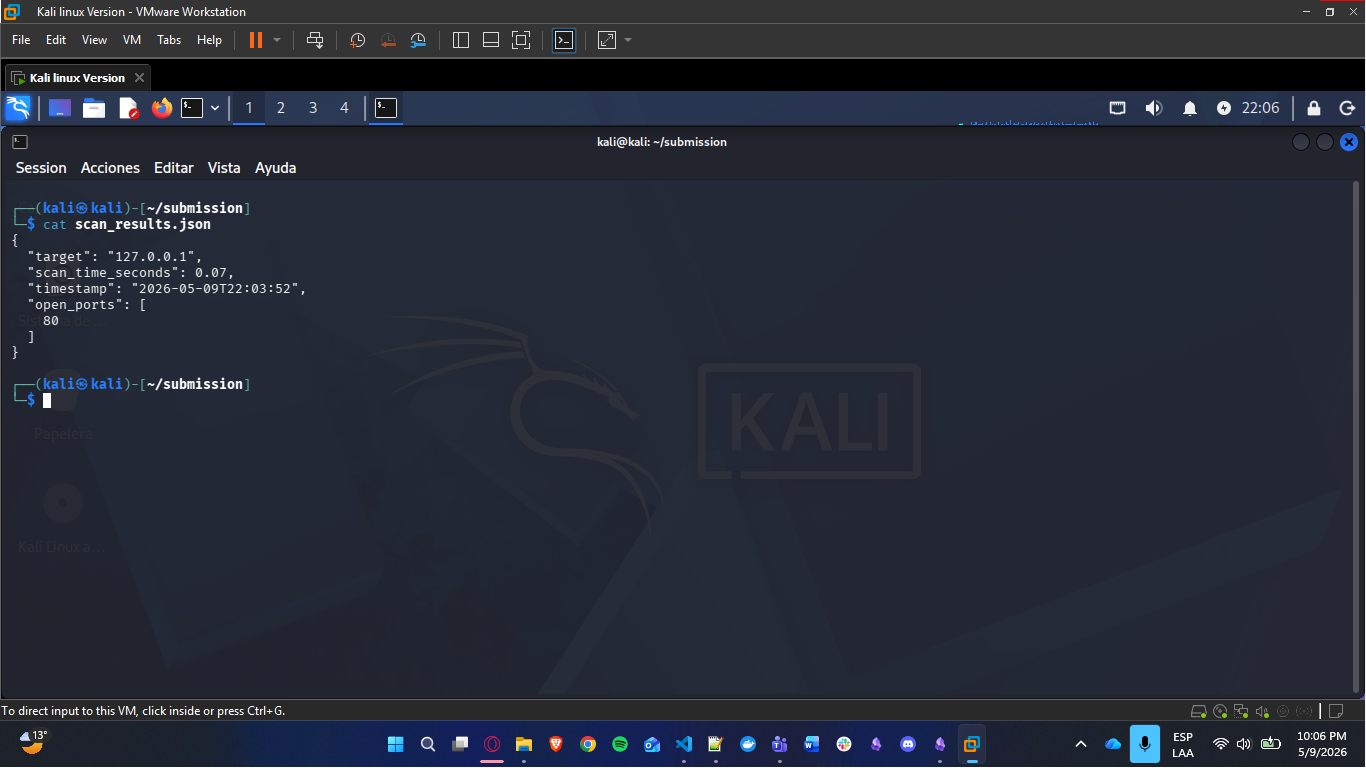
Task: Open the terminal Session menu
Action: point(41,168)
